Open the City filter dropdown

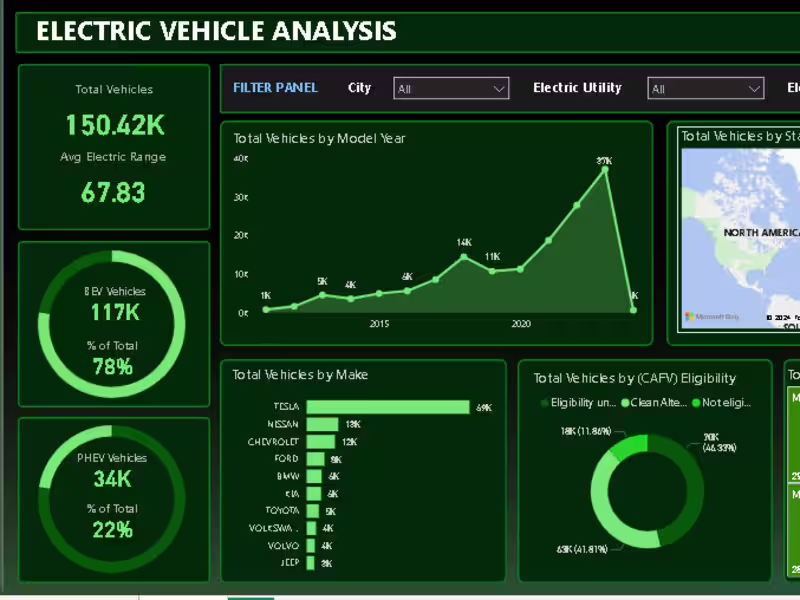pos(451,88)
